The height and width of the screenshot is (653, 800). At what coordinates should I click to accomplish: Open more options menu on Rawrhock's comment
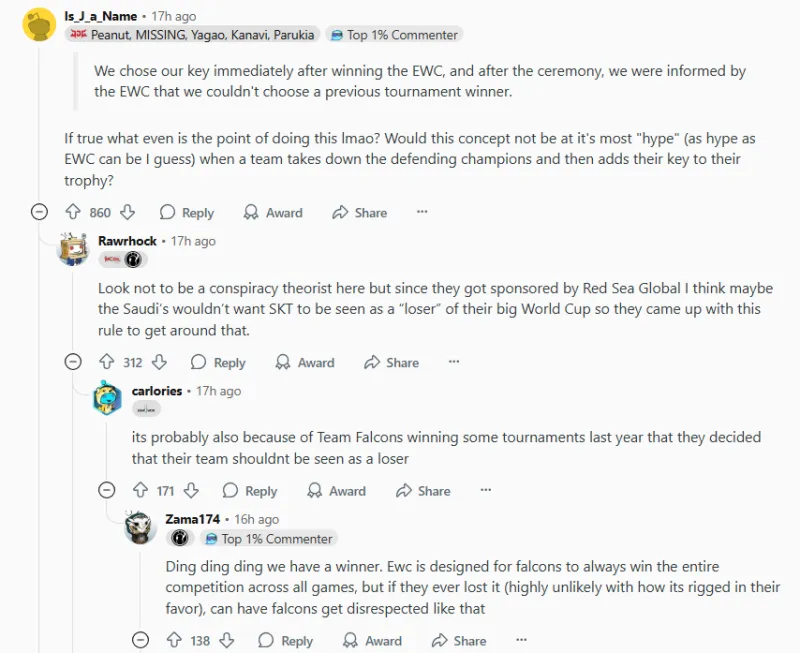tap(454, 362)
